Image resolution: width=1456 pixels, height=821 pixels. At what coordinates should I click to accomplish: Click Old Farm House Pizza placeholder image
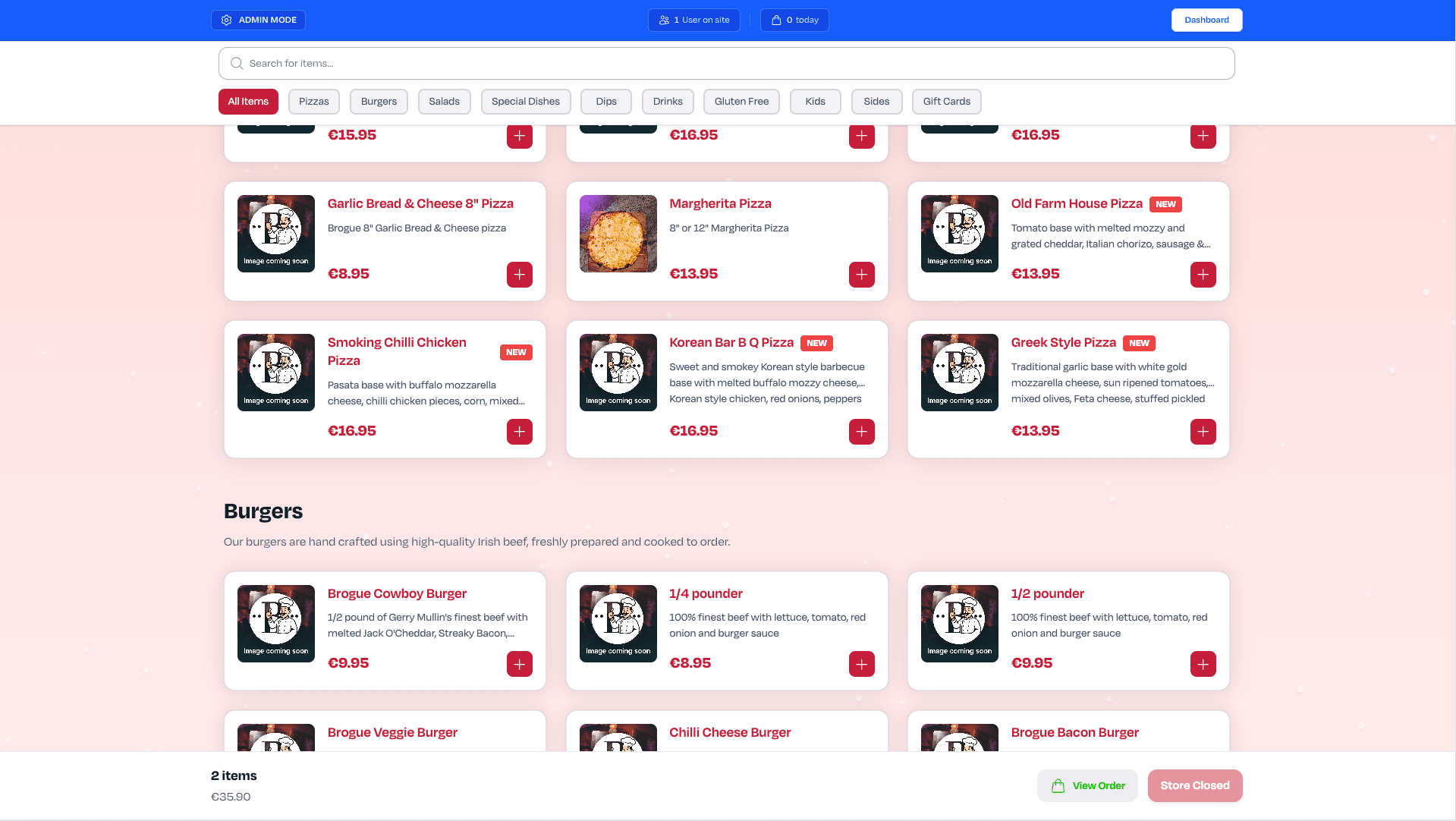point(960,234)
